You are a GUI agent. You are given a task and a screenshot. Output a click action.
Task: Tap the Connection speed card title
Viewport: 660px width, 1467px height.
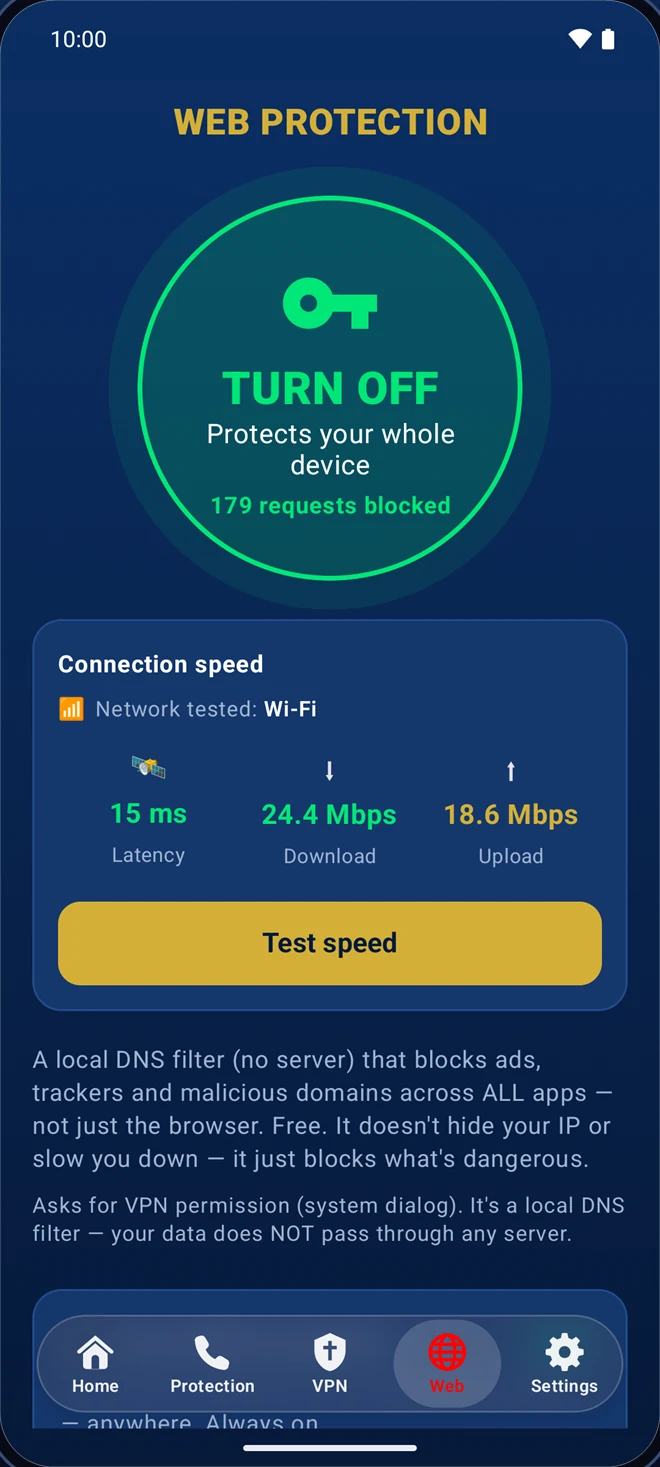coord(161,664)
